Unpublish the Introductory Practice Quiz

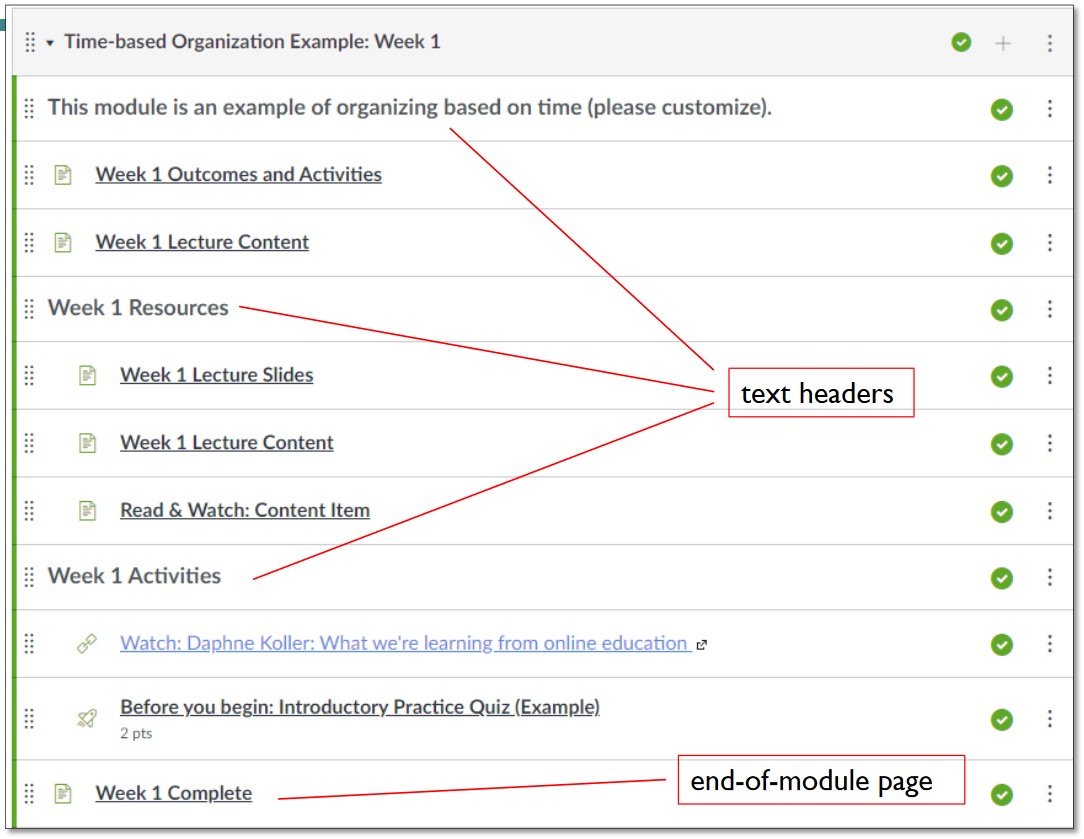click(1002, 719)
